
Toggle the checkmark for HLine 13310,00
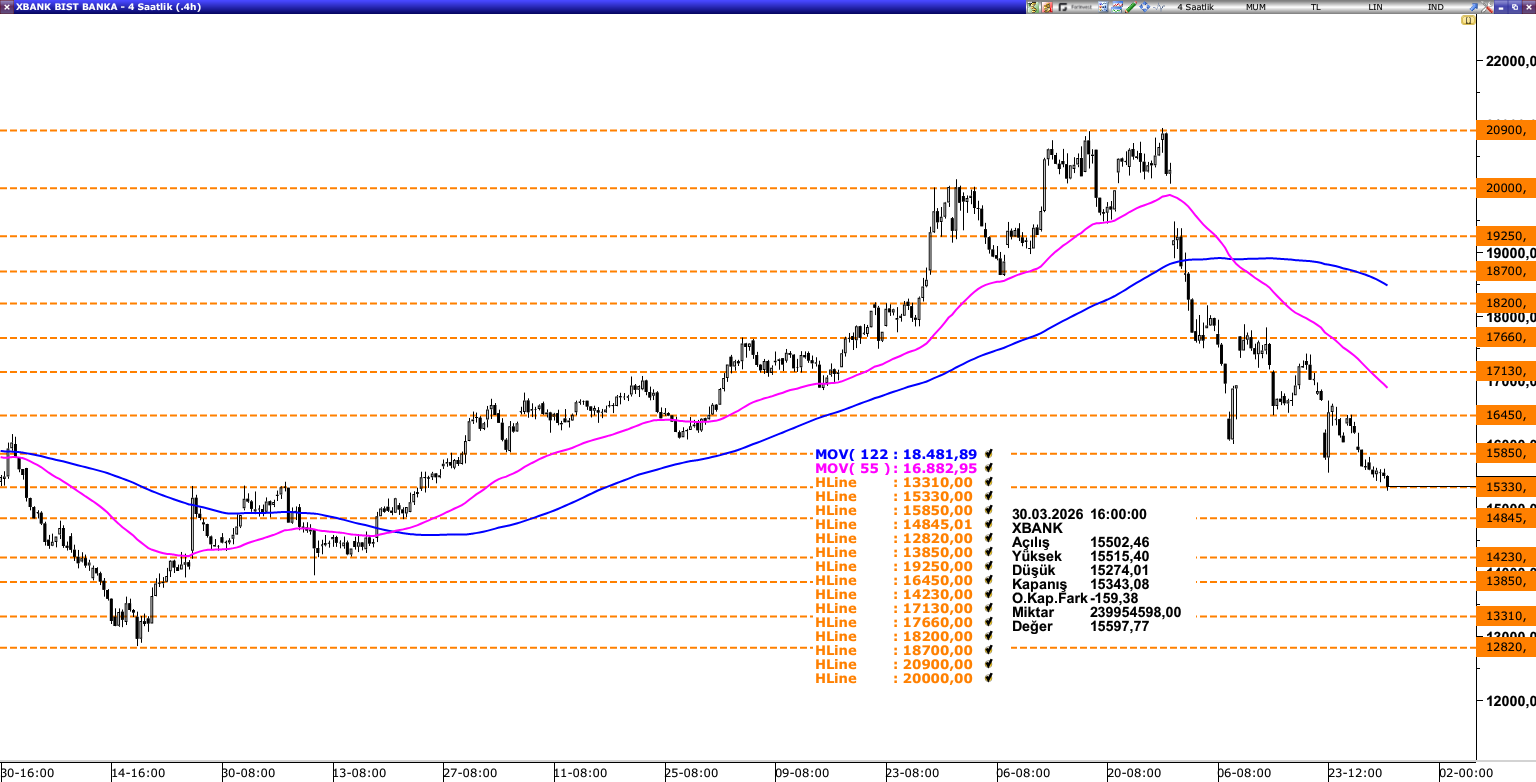[x=988, y=482]
